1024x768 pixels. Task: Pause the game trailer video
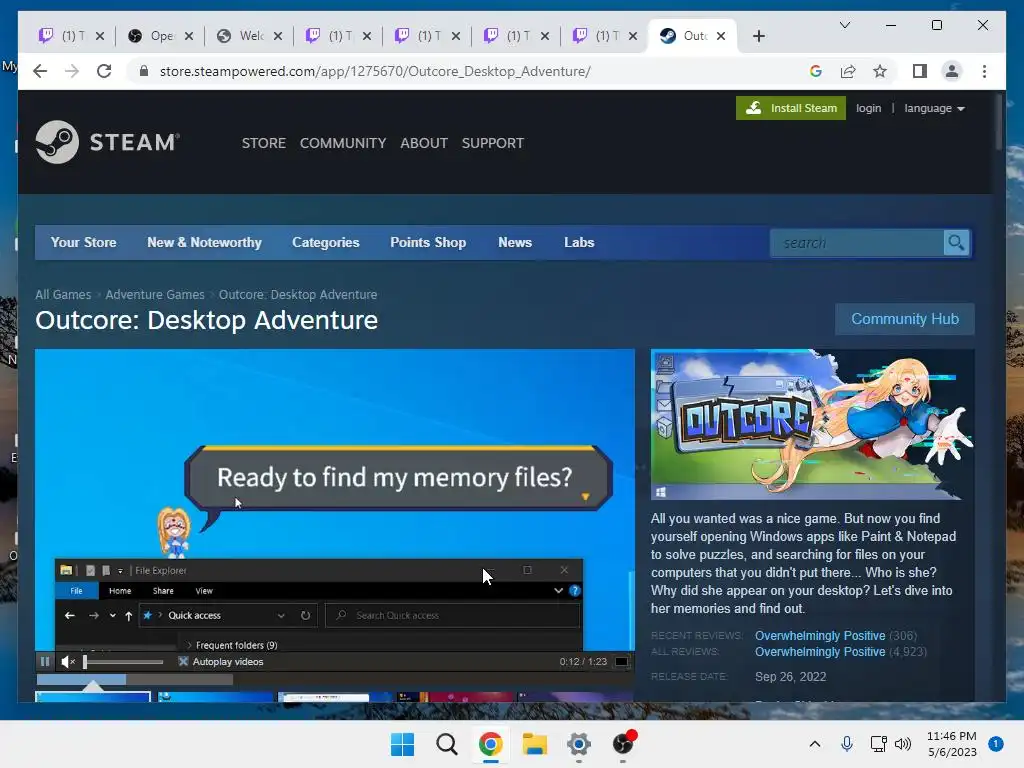point(45,662)
